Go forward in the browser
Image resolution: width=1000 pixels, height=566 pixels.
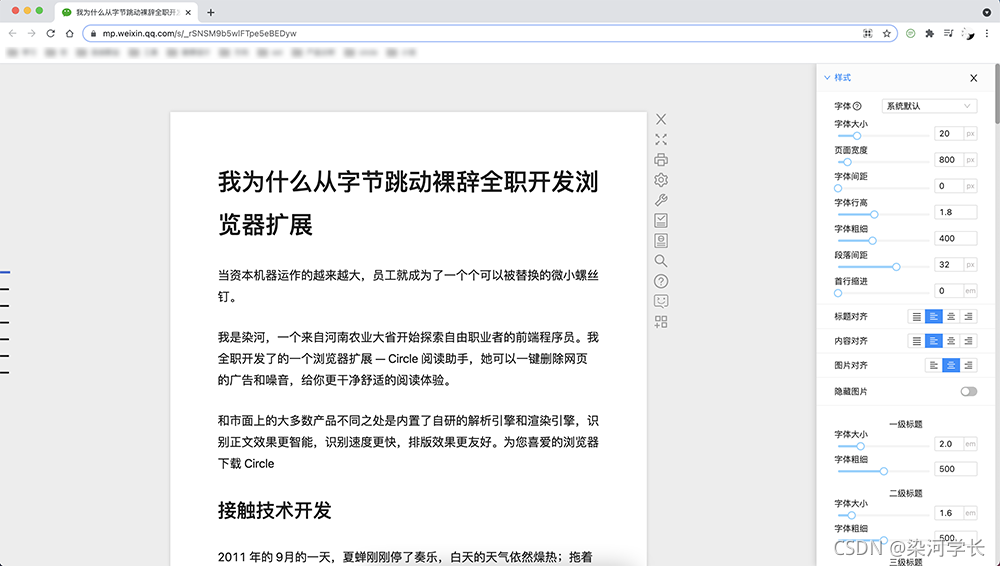tap(31, 33)
